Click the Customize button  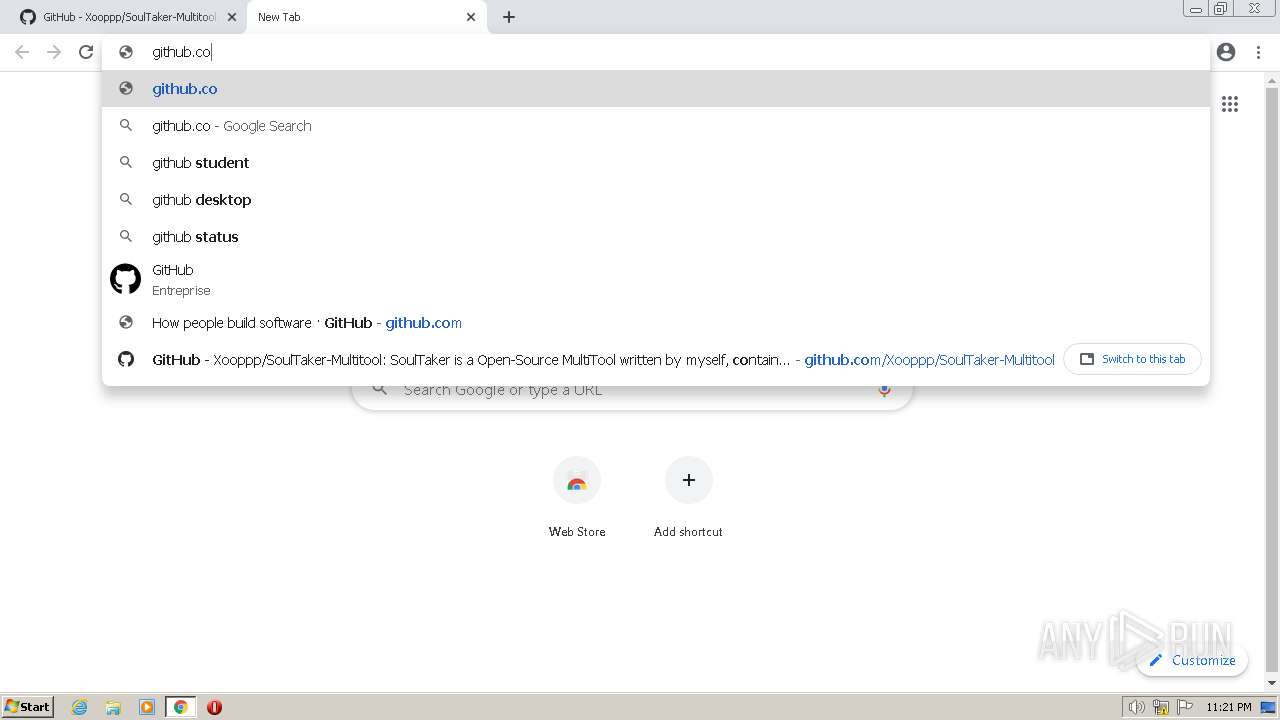click(1192, 660)
